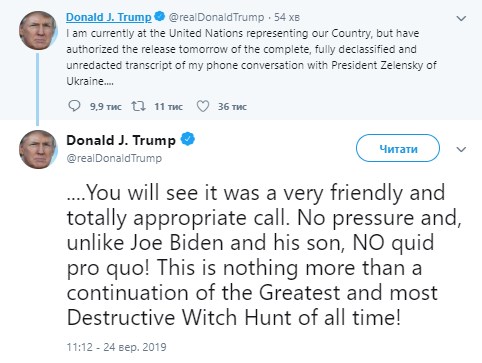Expand the chevron menu next to the Читати button

(461, 149)
